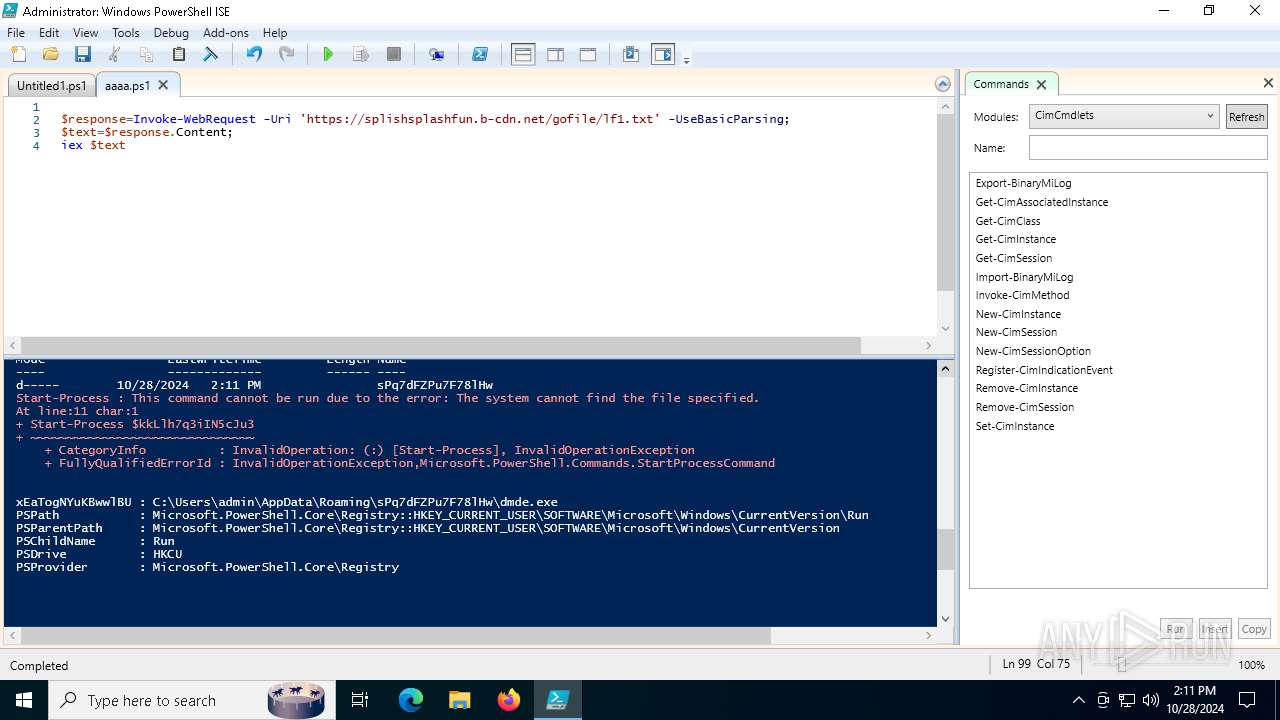Select Invoke-CimMethod in the command list
This screenshot has width=1280, height=720.
tap(1022, 295)
